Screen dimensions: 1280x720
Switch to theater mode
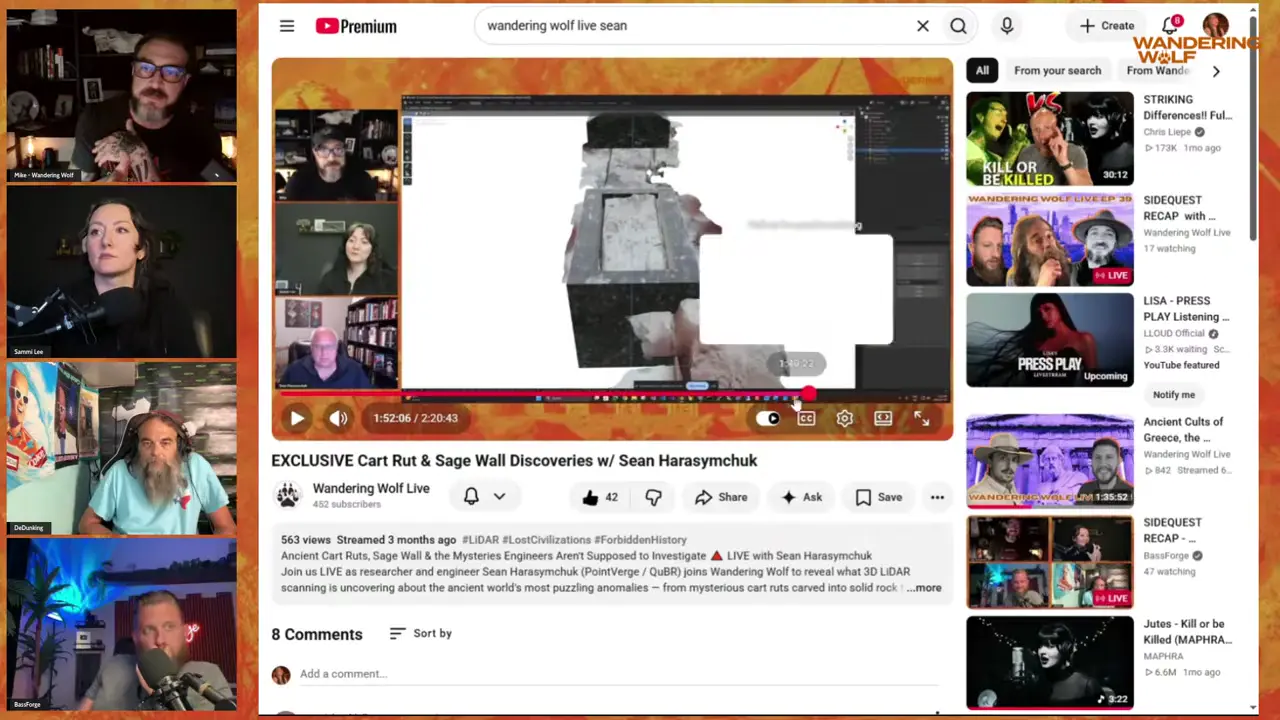(x=883, y=418)
